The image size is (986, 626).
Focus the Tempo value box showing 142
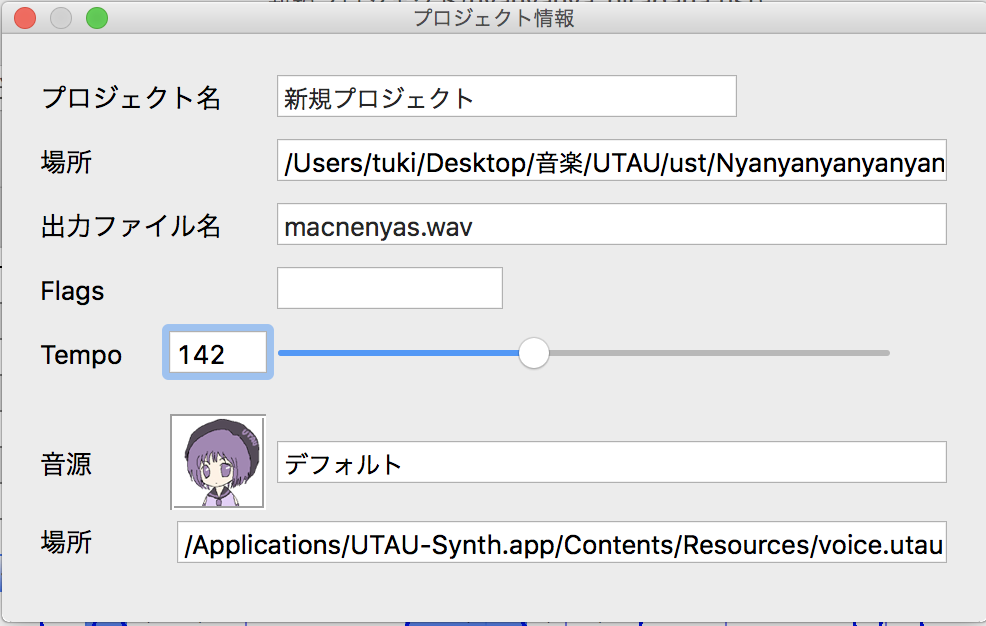[x=218, y=353]
